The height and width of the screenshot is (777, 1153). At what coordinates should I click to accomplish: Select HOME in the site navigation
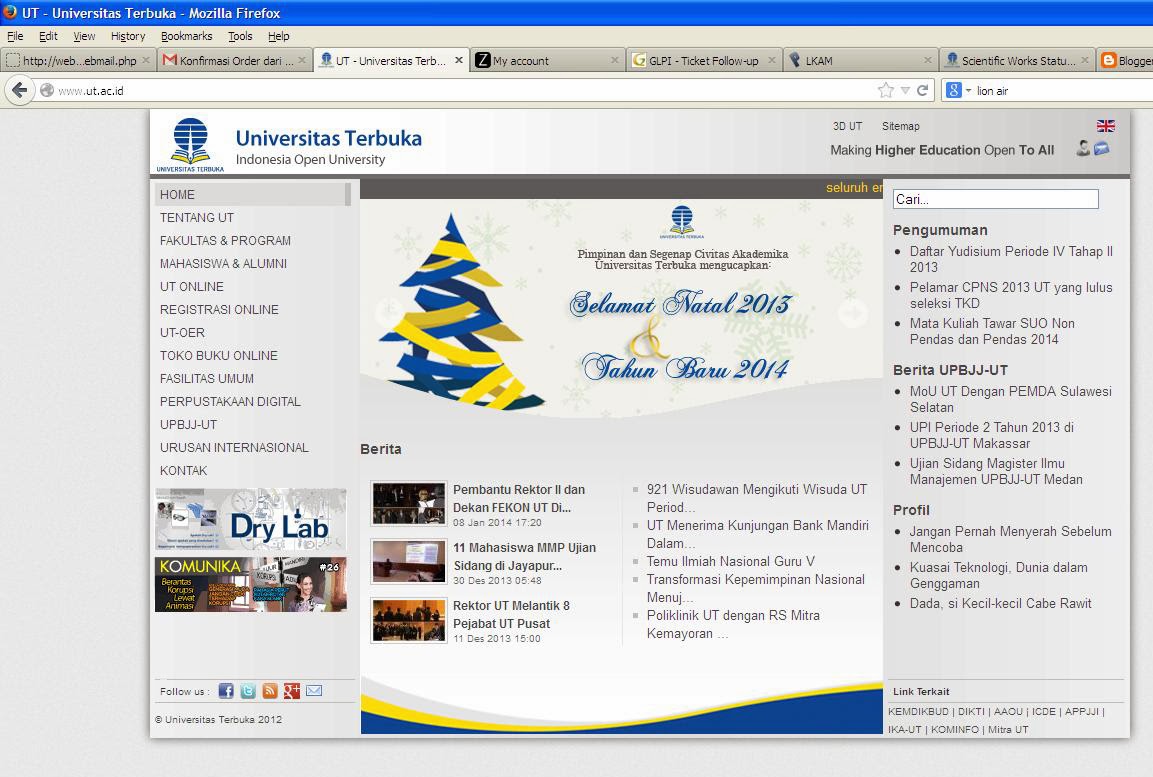coord(253,194)
